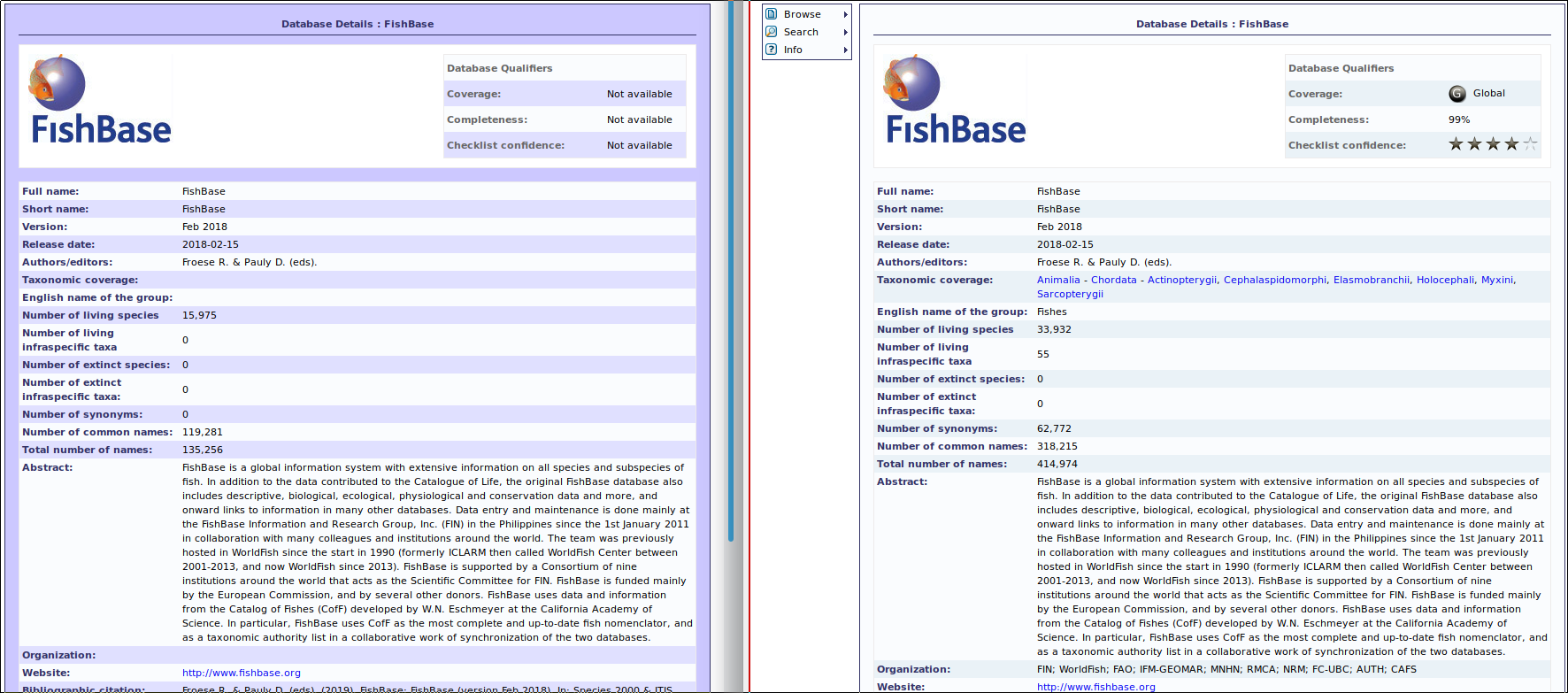Select living species value 15,975

coord(199,315)
